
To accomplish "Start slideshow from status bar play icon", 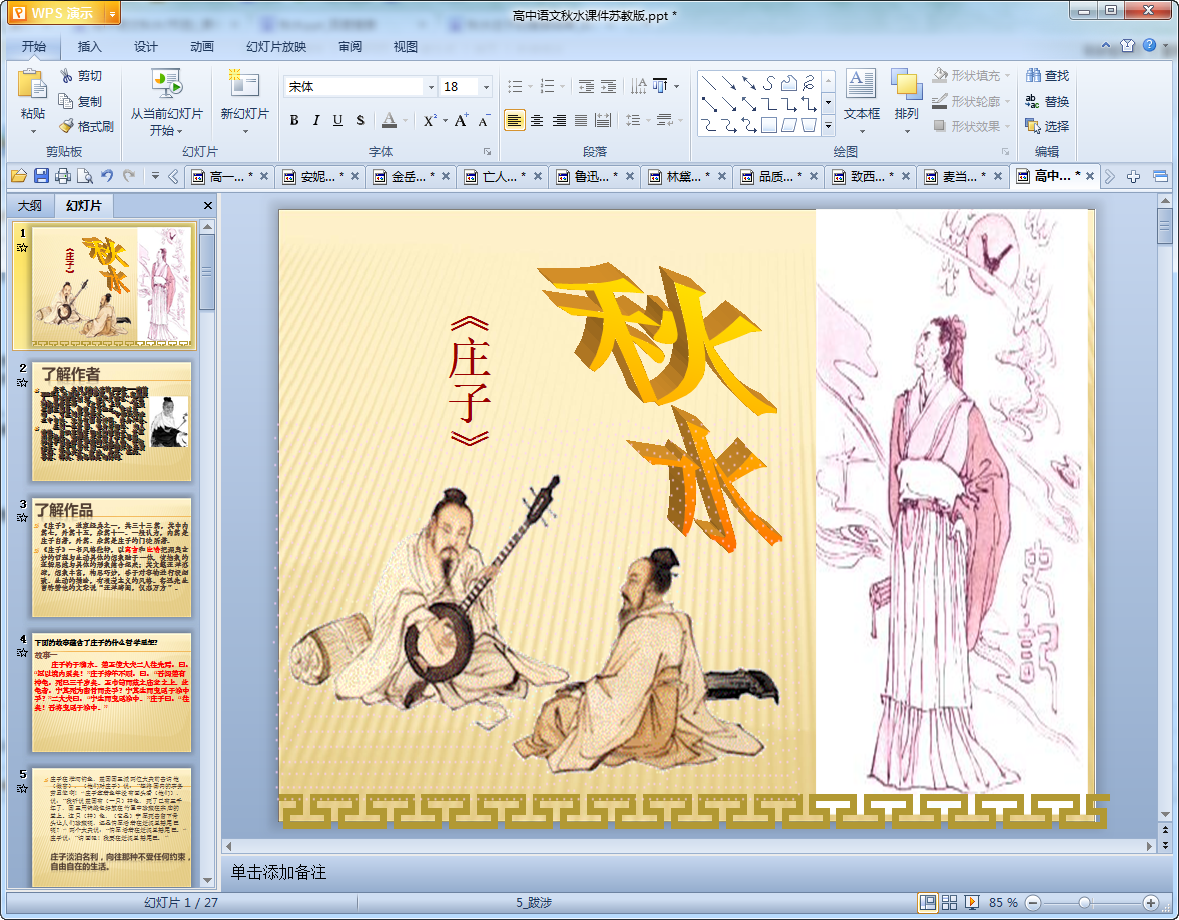I will pos(972,903).
